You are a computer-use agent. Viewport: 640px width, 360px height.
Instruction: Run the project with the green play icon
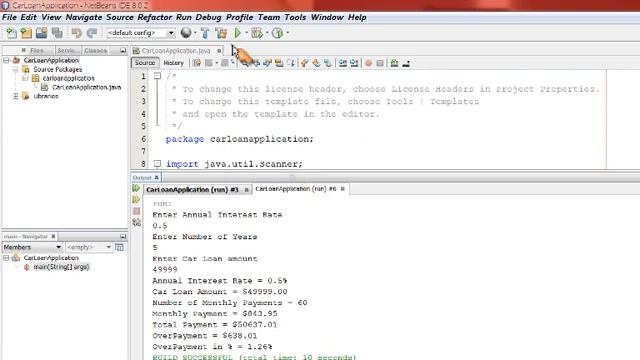pyautogui.click(x=238, y=33)
